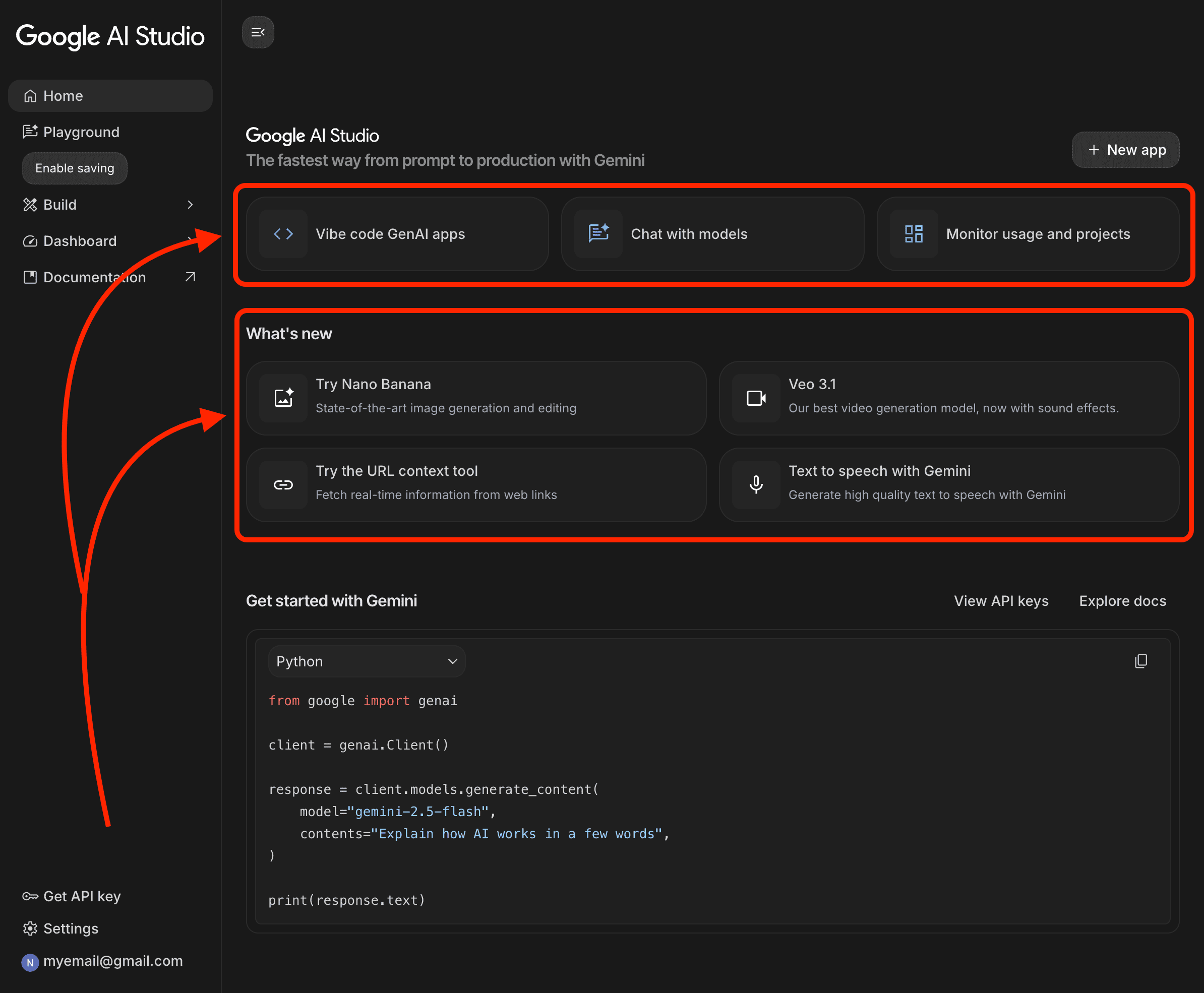
Task: Click the copy code icon
Action: 1140,661
